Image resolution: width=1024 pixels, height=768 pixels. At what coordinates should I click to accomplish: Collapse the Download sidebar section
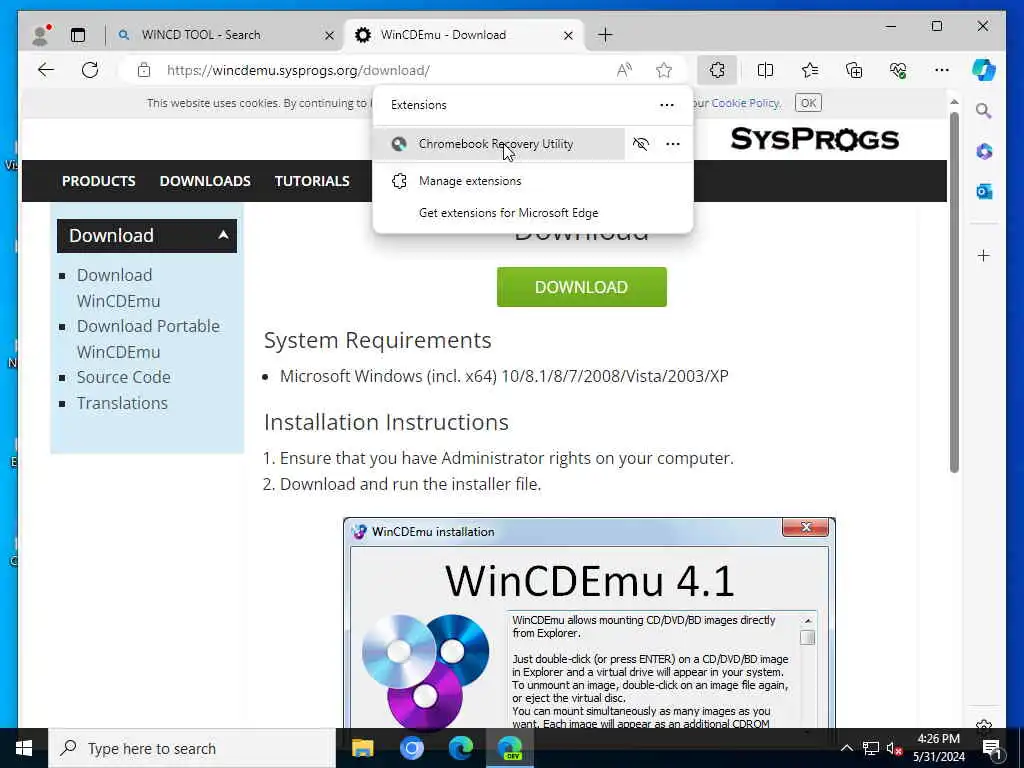(x=223, y=235)
